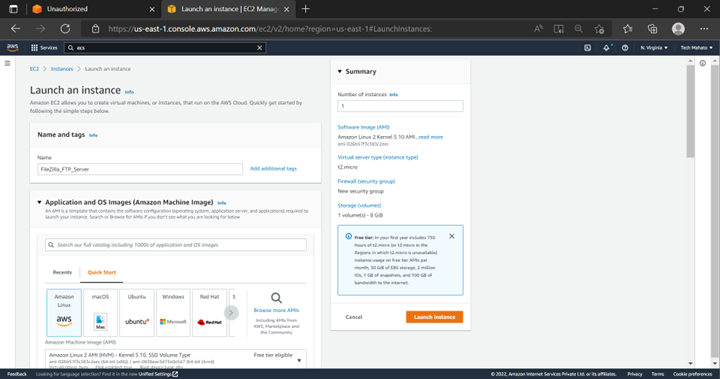Dismiss the Free tier notice
Viewport: 720px width, 379px height.
pos(452,236)
